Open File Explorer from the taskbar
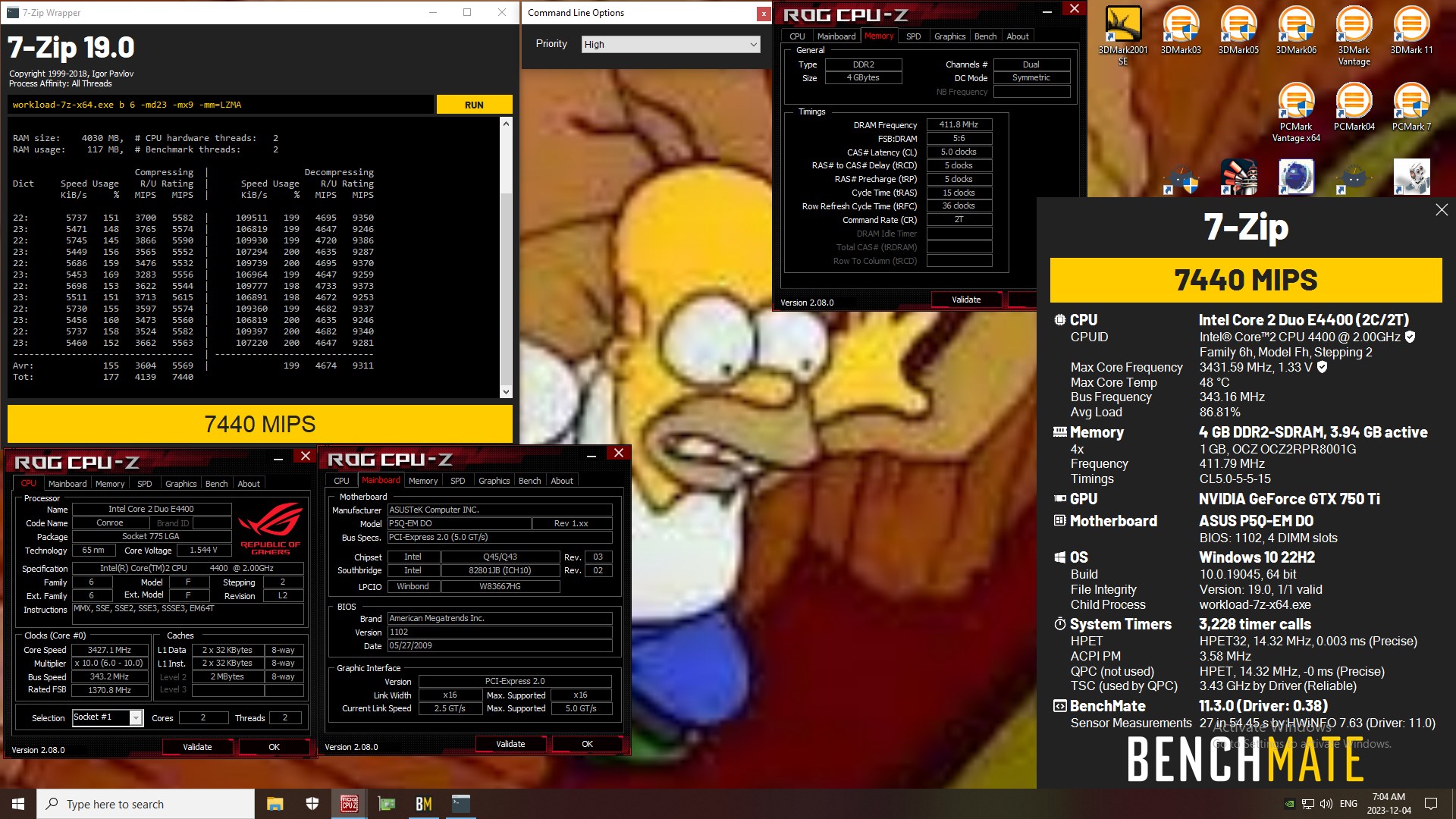 click(x=275, y=804)
